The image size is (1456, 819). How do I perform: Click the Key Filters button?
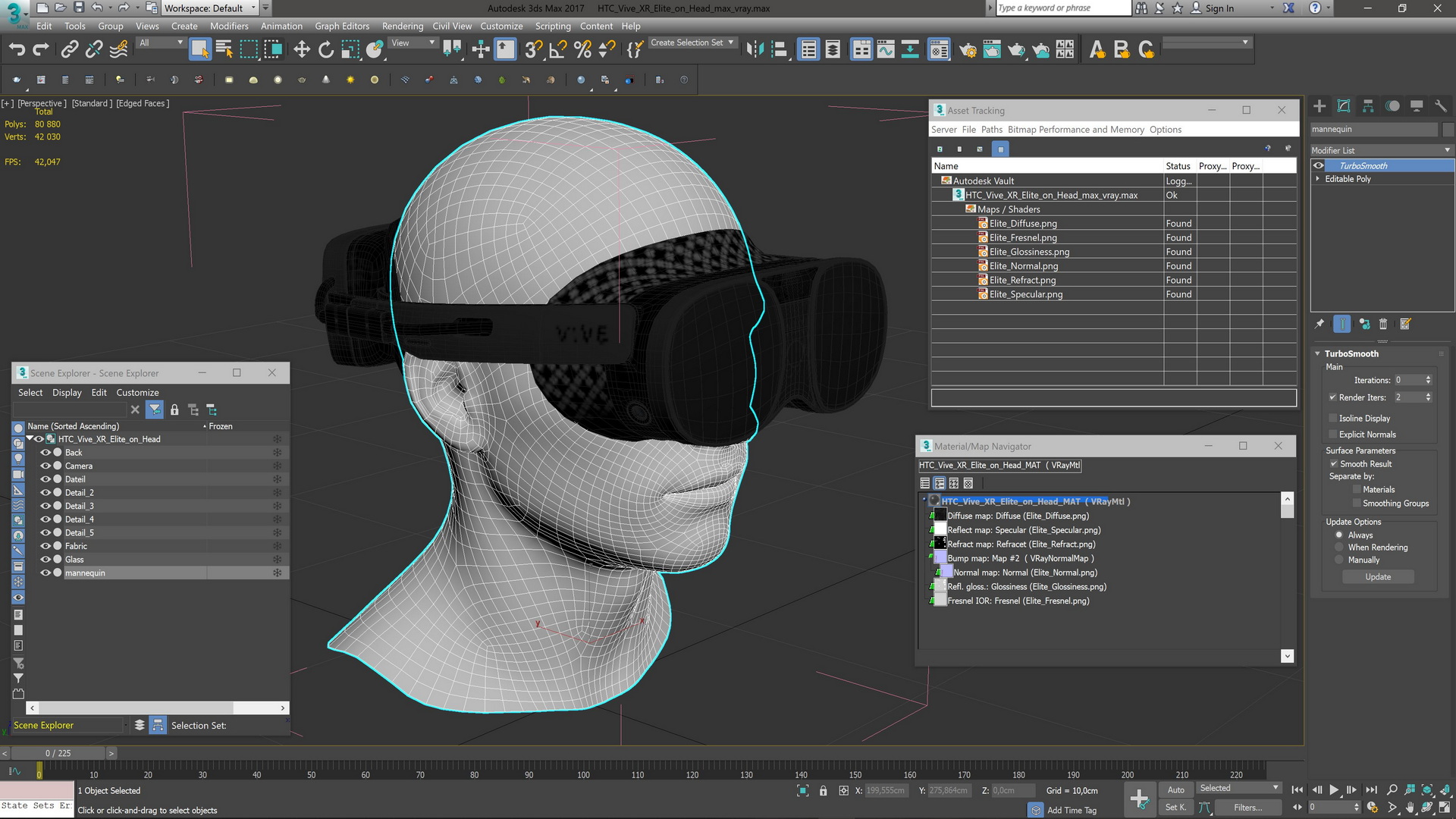(1247, 808)
